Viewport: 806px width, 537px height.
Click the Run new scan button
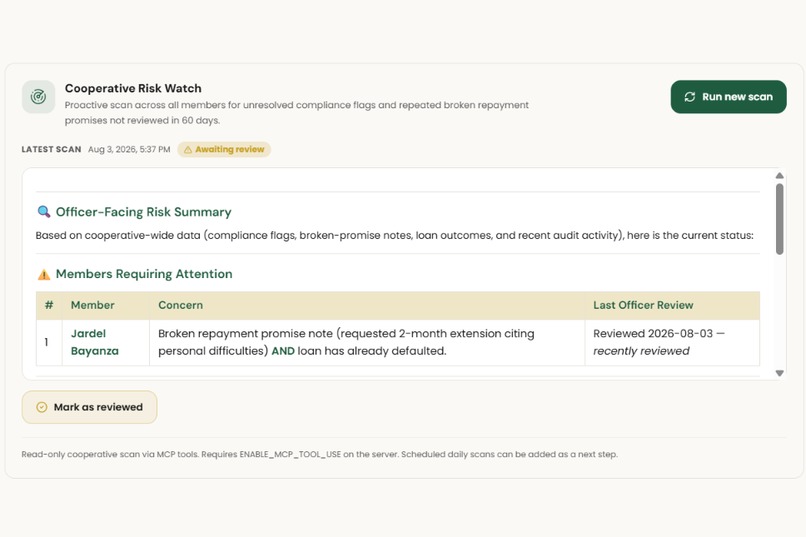click(x=728, y=97)
